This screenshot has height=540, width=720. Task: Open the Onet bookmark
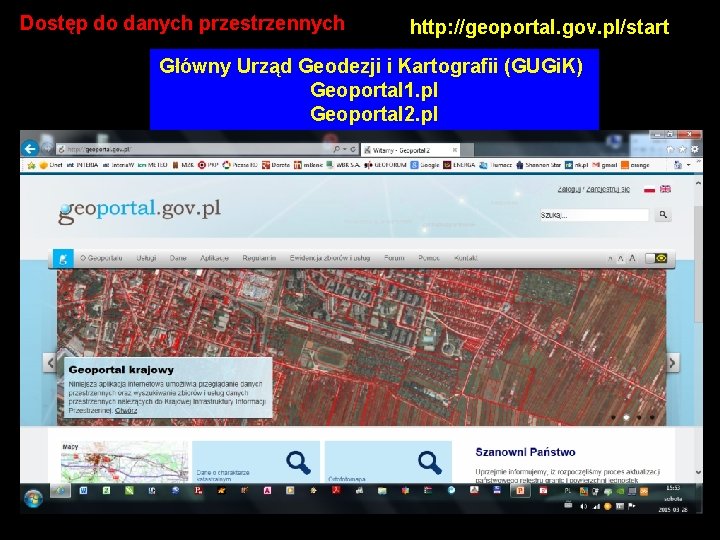(51, 165)
